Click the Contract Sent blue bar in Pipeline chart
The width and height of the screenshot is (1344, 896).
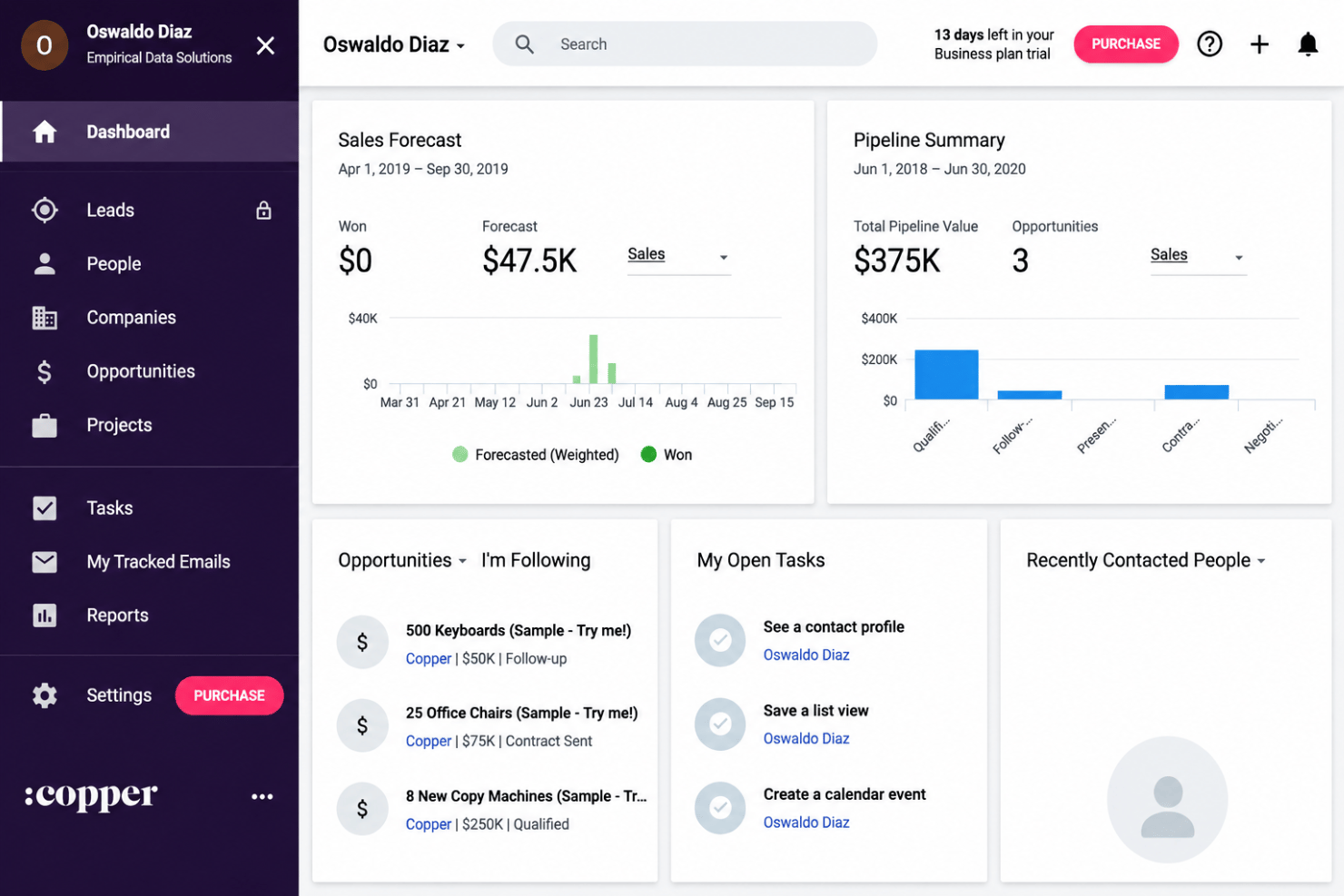1196,392
